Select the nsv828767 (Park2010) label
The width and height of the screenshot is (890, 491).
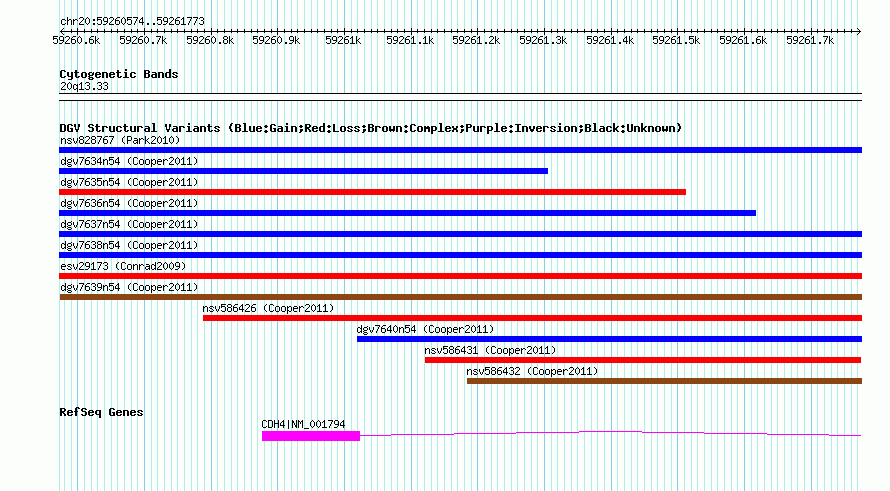(120, 140)
